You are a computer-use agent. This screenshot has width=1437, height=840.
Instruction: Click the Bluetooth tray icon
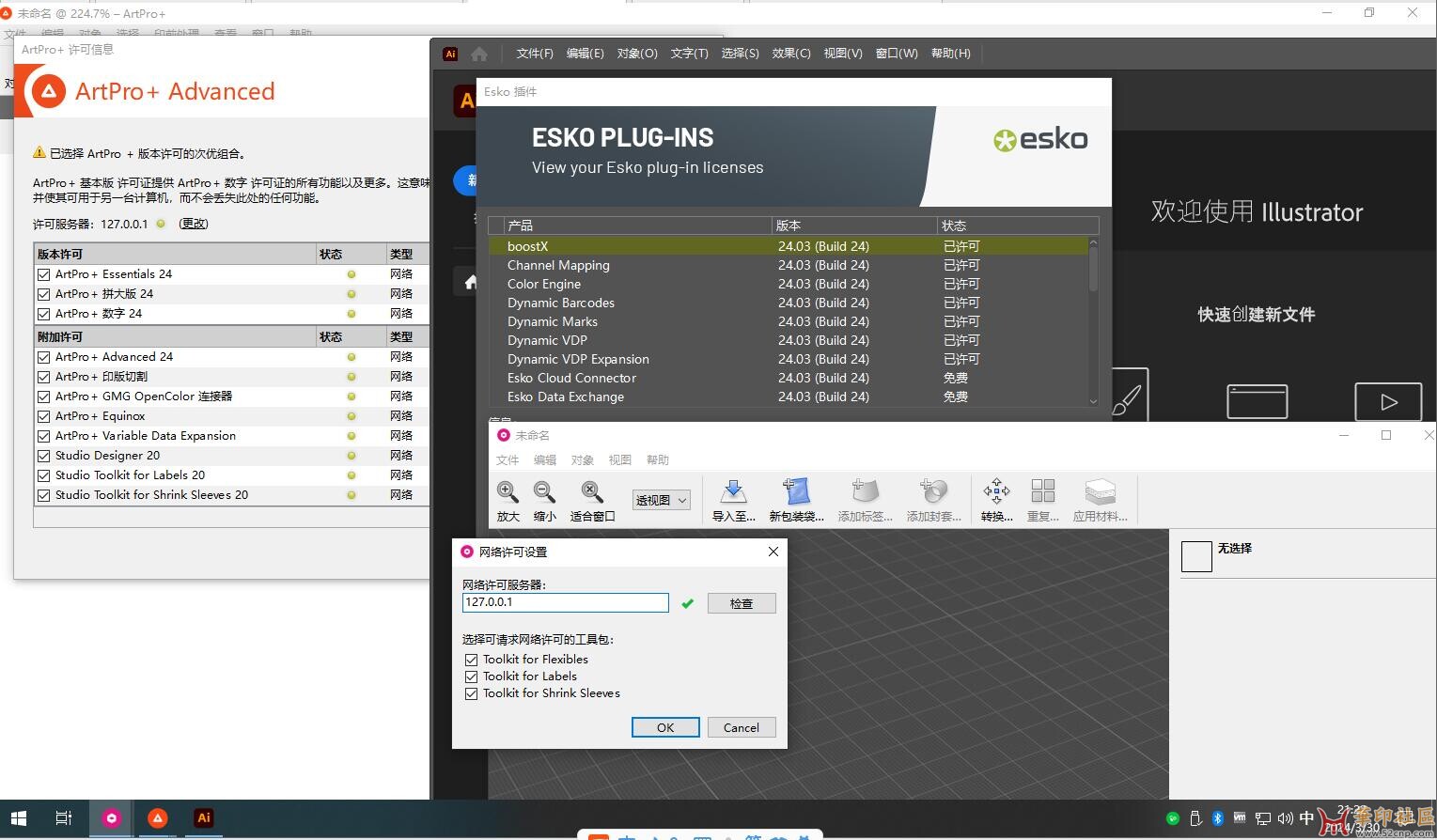pos(1217,818)
